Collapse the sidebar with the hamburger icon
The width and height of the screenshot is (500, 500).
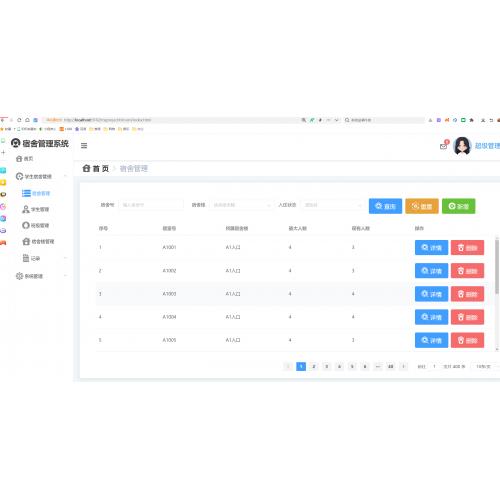(x=84, y=146)
